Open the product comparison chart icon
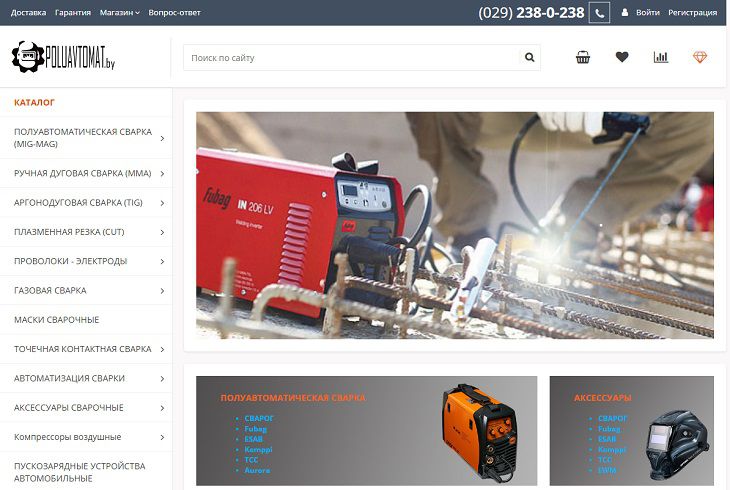 [661, 57]
